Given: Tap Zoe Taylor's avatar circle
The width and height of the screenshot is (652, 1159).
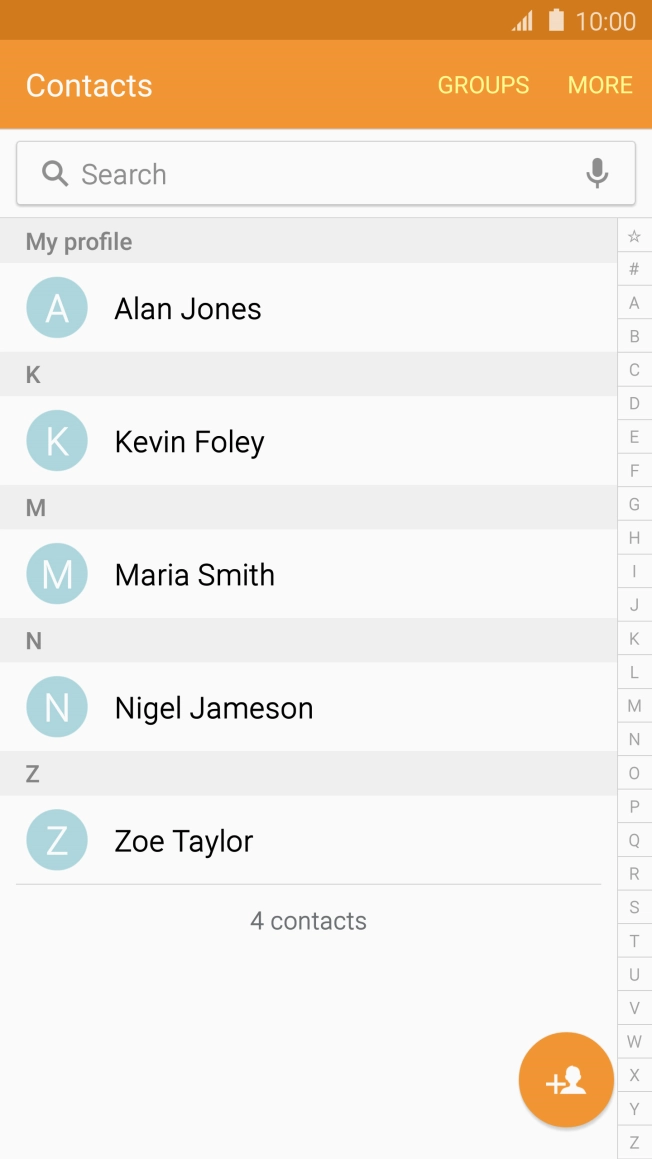Looking at the screenshot, I should point(57,840).
